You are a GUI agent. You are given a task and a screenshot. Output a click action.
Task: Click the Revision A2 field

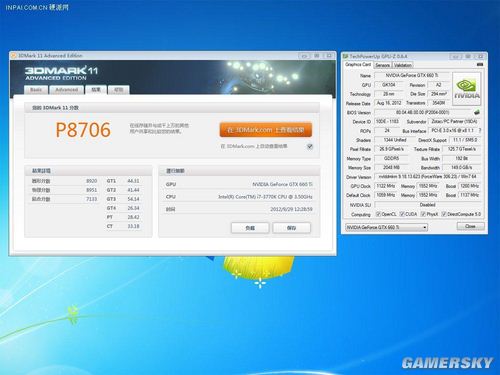pos(438,85)
